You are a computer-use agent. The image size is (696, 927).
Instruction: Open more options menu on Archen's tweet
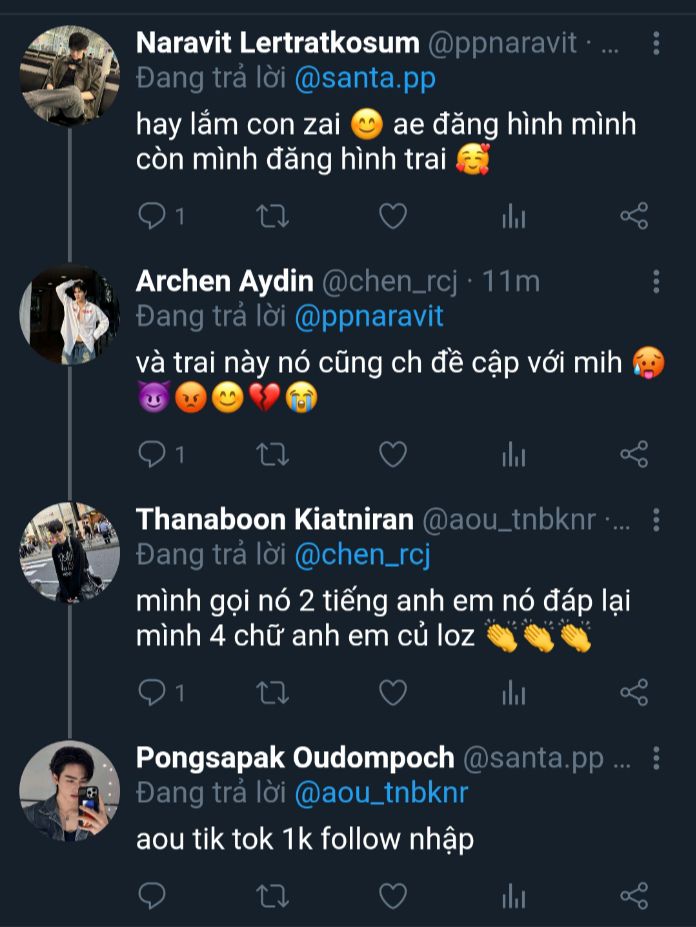click(x=656, y=282)
